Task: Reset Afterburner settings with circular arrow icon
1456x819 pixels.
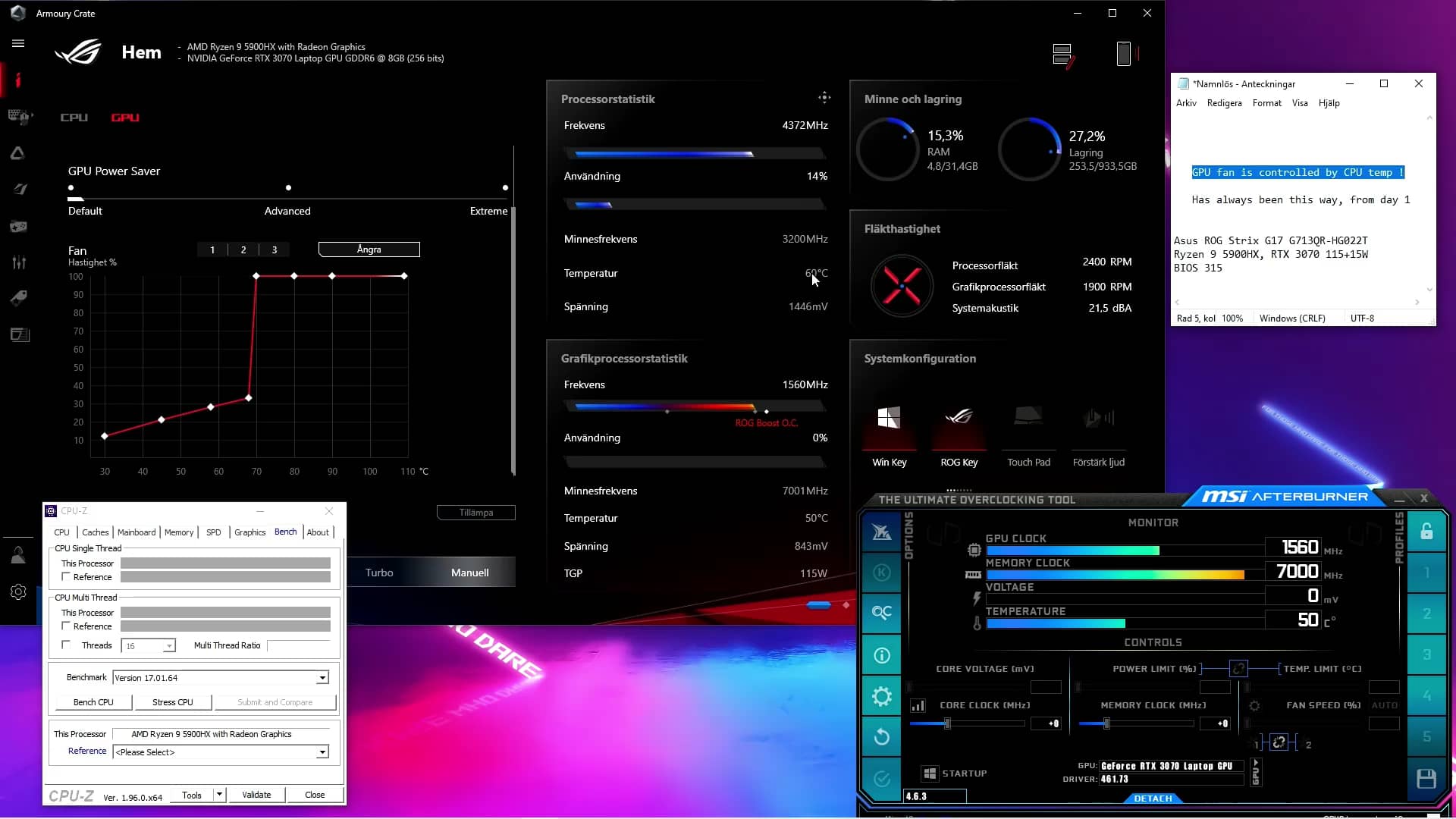Action: point(881,736)
